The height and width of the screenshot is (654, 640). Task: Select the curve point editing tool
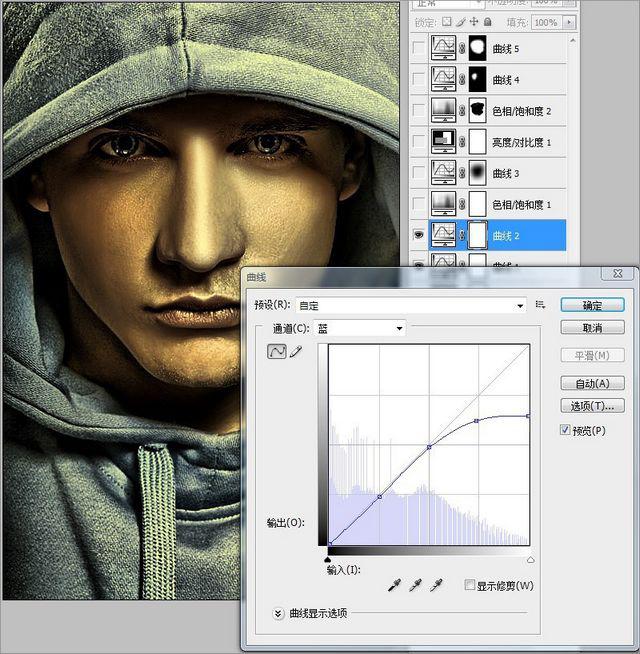click(x=276, y=352)
